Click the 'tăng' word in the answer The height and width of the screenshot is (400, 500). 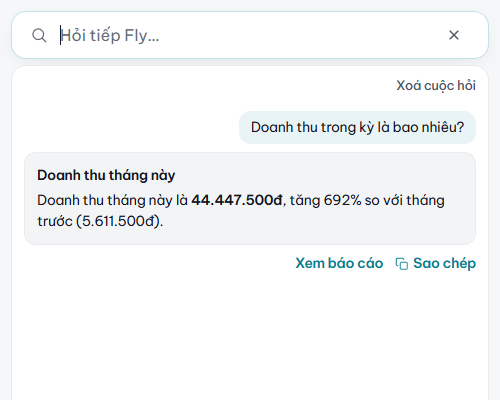point(305,201)
